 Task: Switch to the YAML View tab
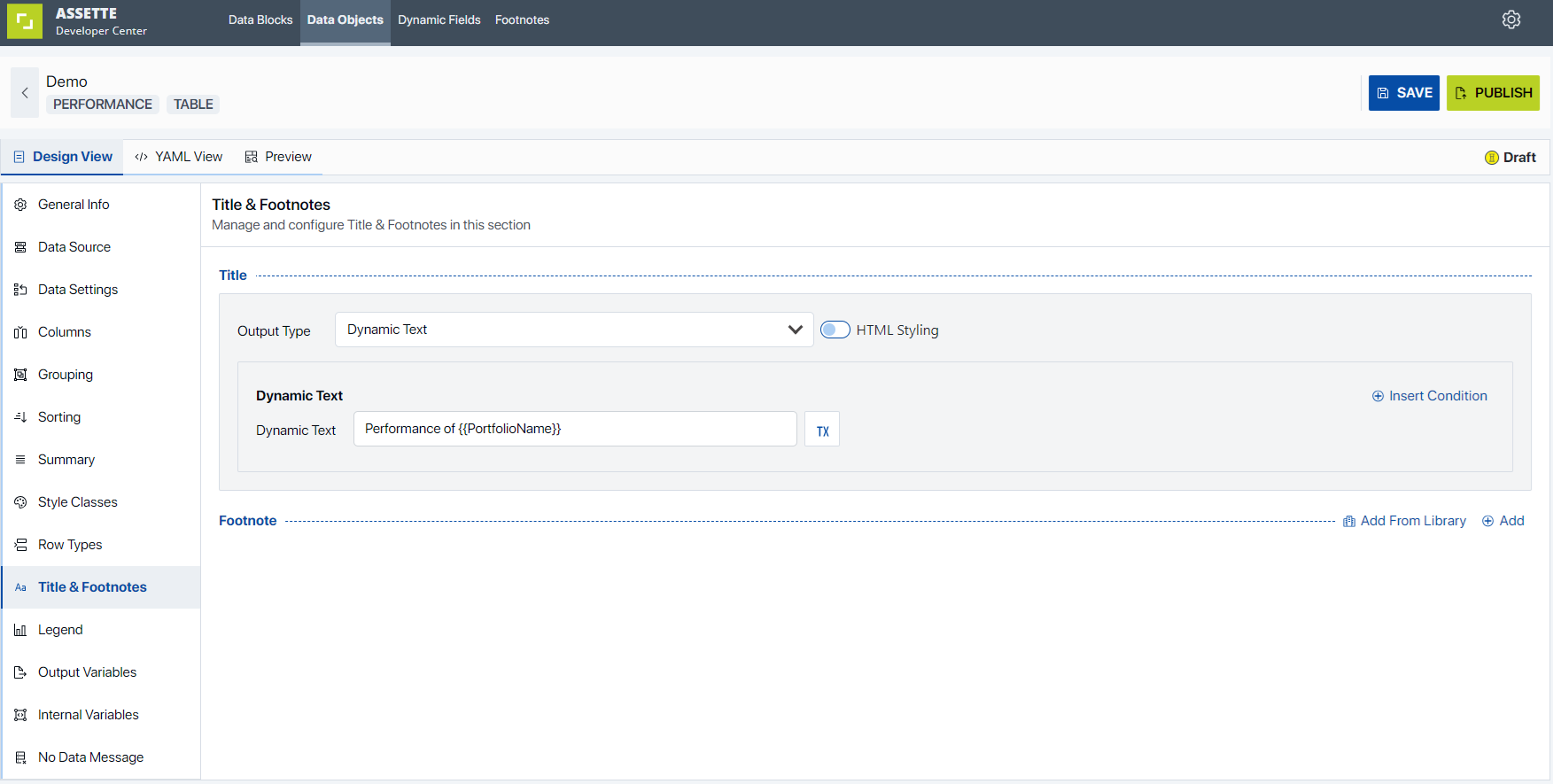179,157
